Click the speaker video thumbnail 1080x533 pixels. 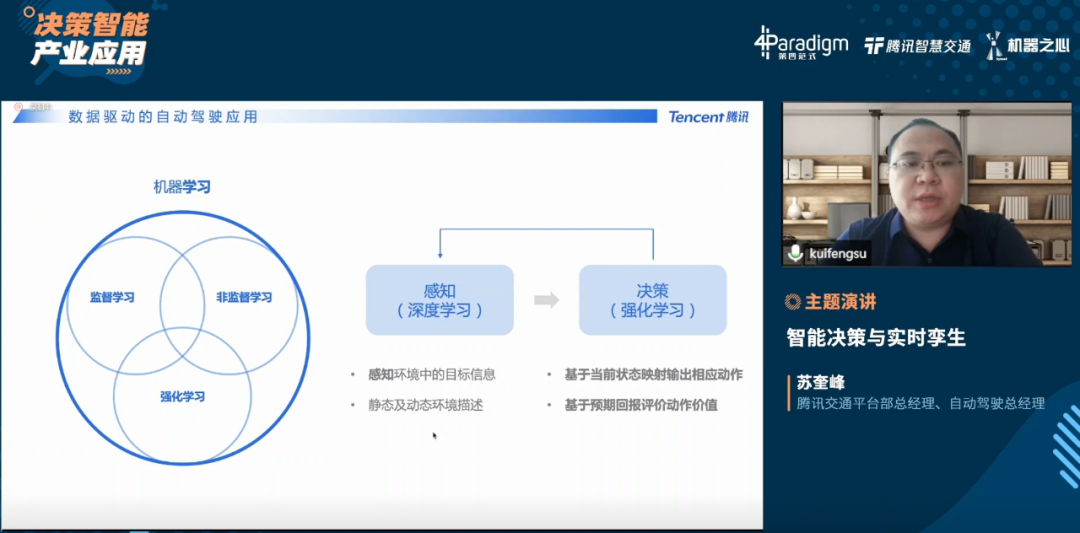click(926, 185)
